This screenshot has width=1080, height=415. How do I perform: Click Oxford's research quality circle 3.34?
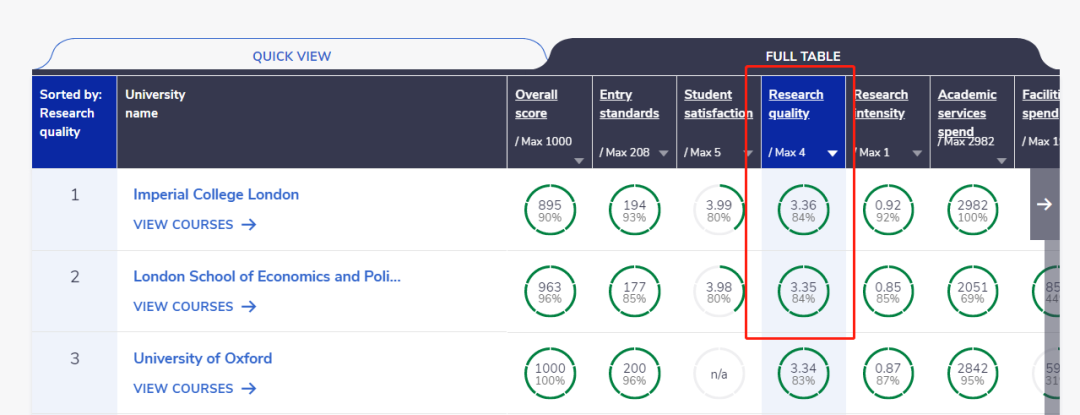pos(803,374)
